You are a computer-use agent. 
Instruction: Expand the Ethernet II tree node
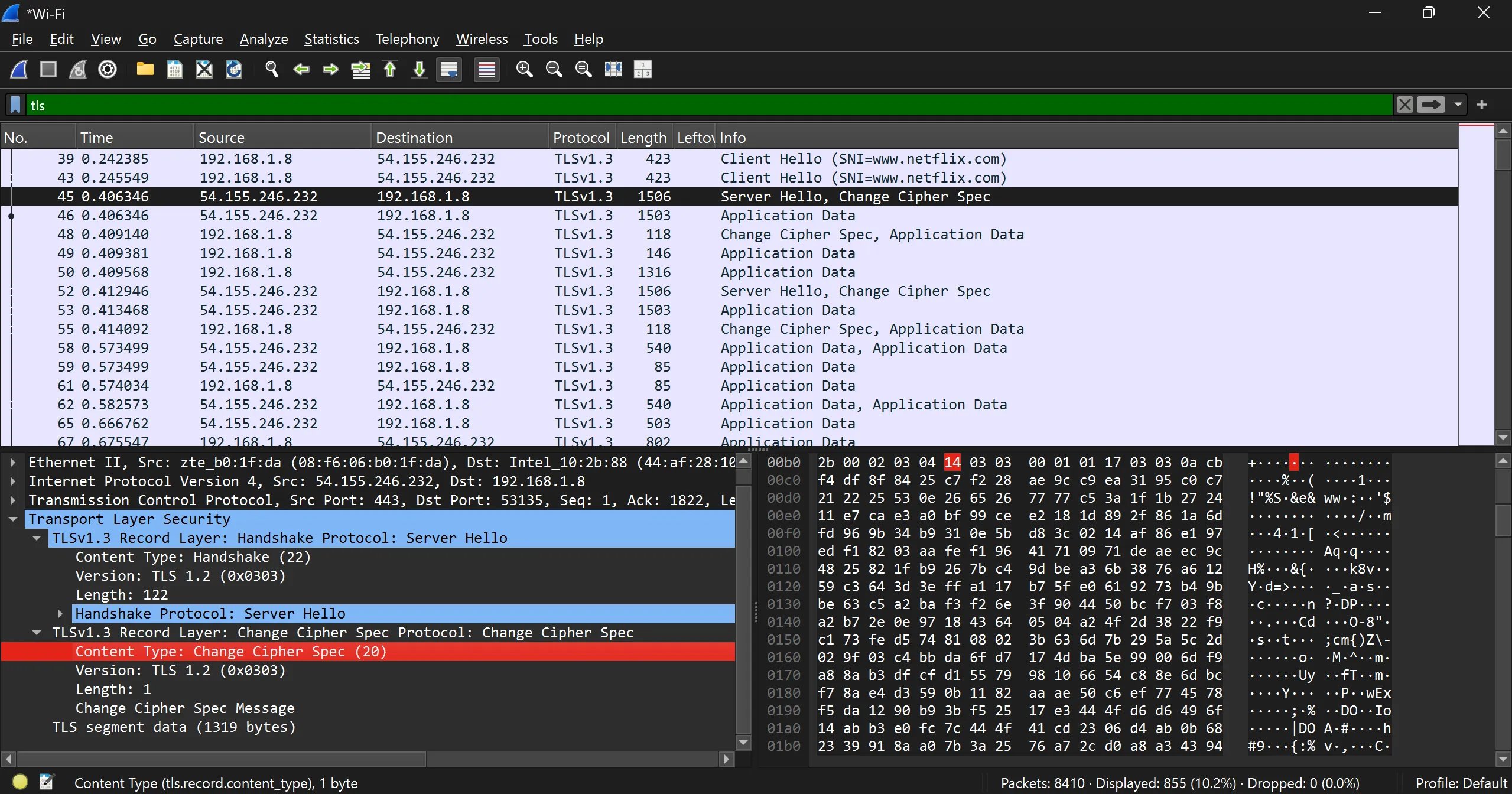click(12, 463)
